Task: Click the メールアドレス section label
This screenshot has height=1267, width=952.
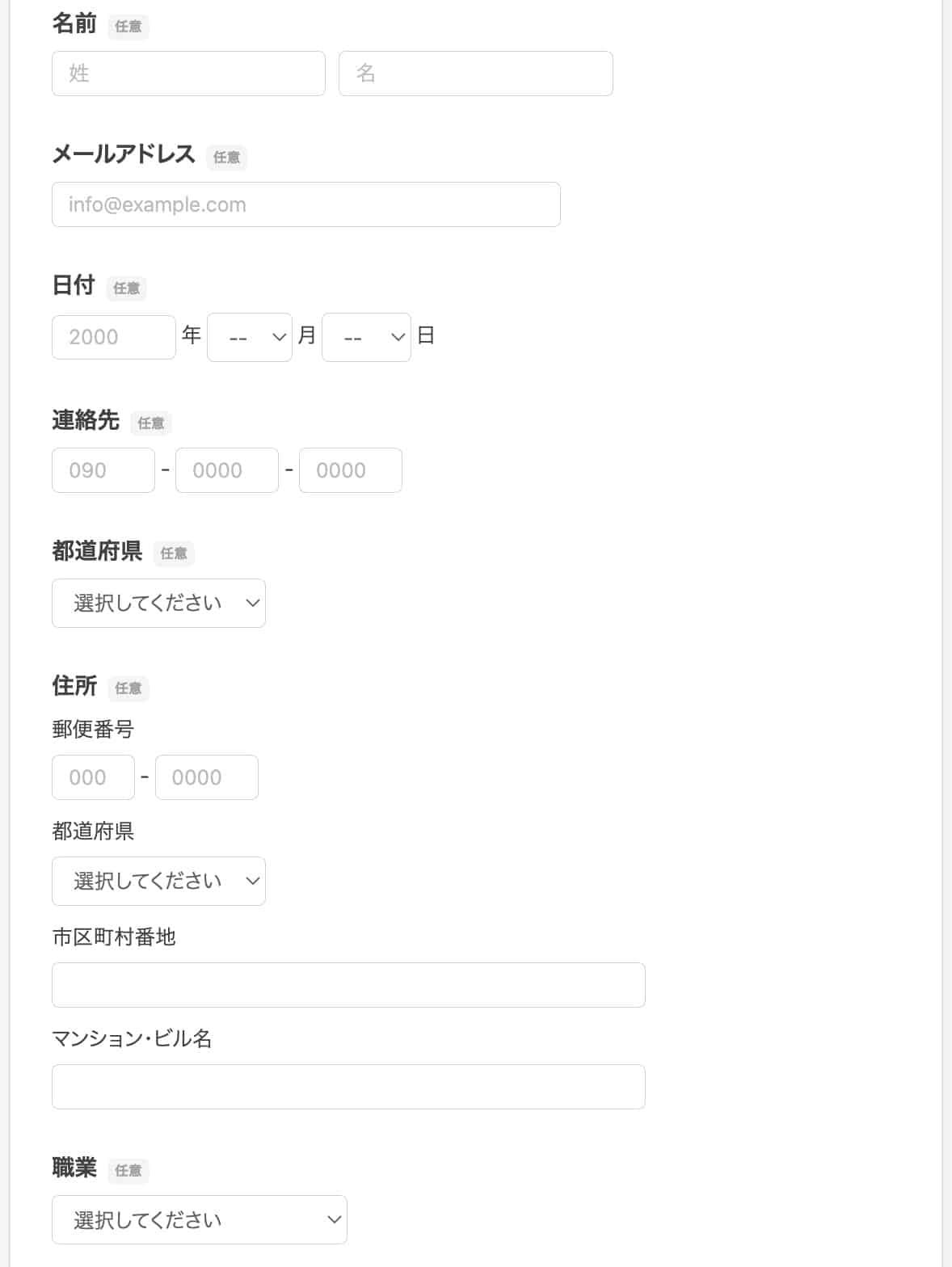Action: [x=123, y=153]
